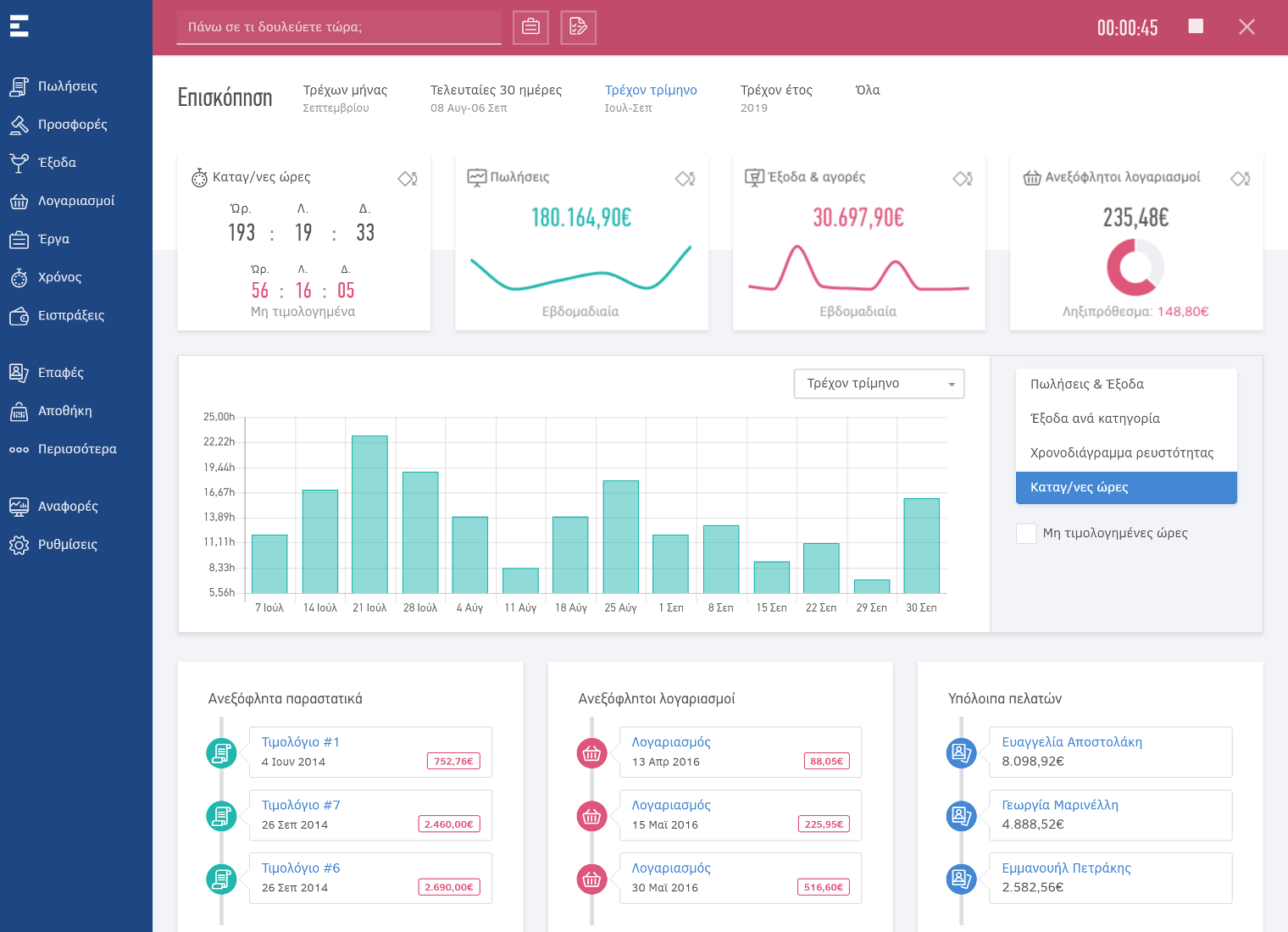The width and height of the screenshot is (1288, 932).
Task: Flip the Ανεξόφλητοι λογαριασμοί card
Action: point(1241,178)
